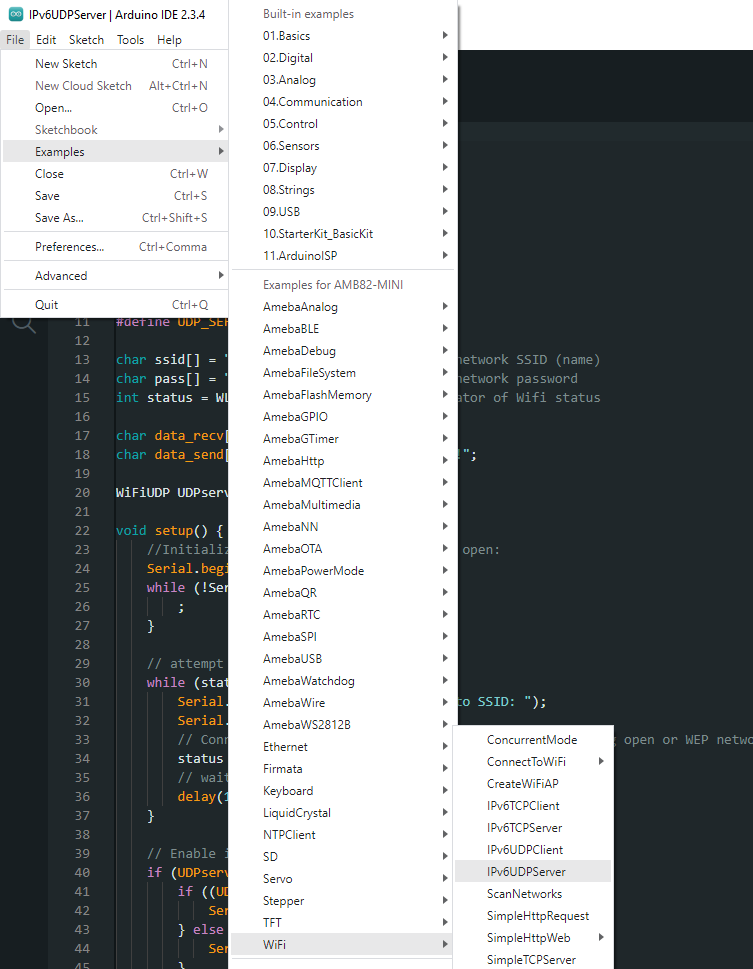The height and width of the screenshot is (969, 753).
Task: Expand the AmebaBLE examples submenu
Action: click(x=291, y=329)
